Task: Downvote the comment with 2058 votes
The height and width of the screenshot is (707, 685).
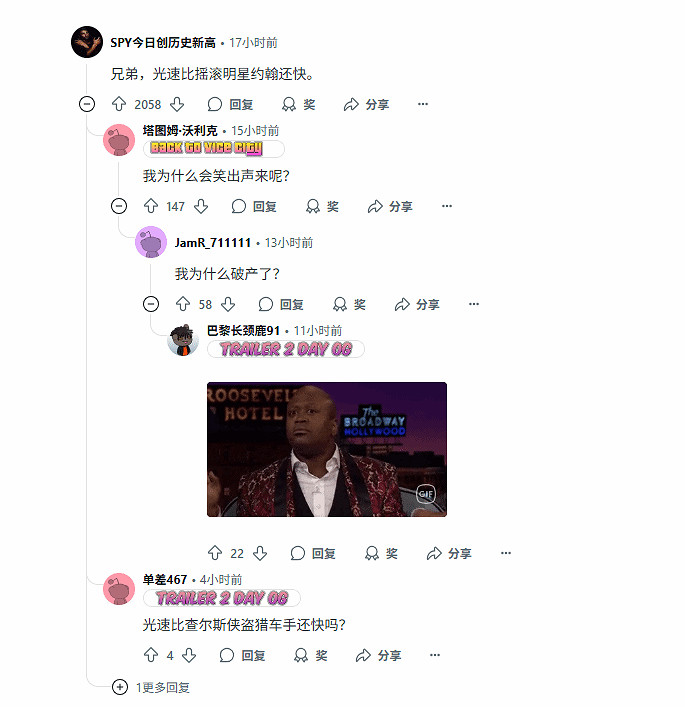Action: tap(177, 104)
